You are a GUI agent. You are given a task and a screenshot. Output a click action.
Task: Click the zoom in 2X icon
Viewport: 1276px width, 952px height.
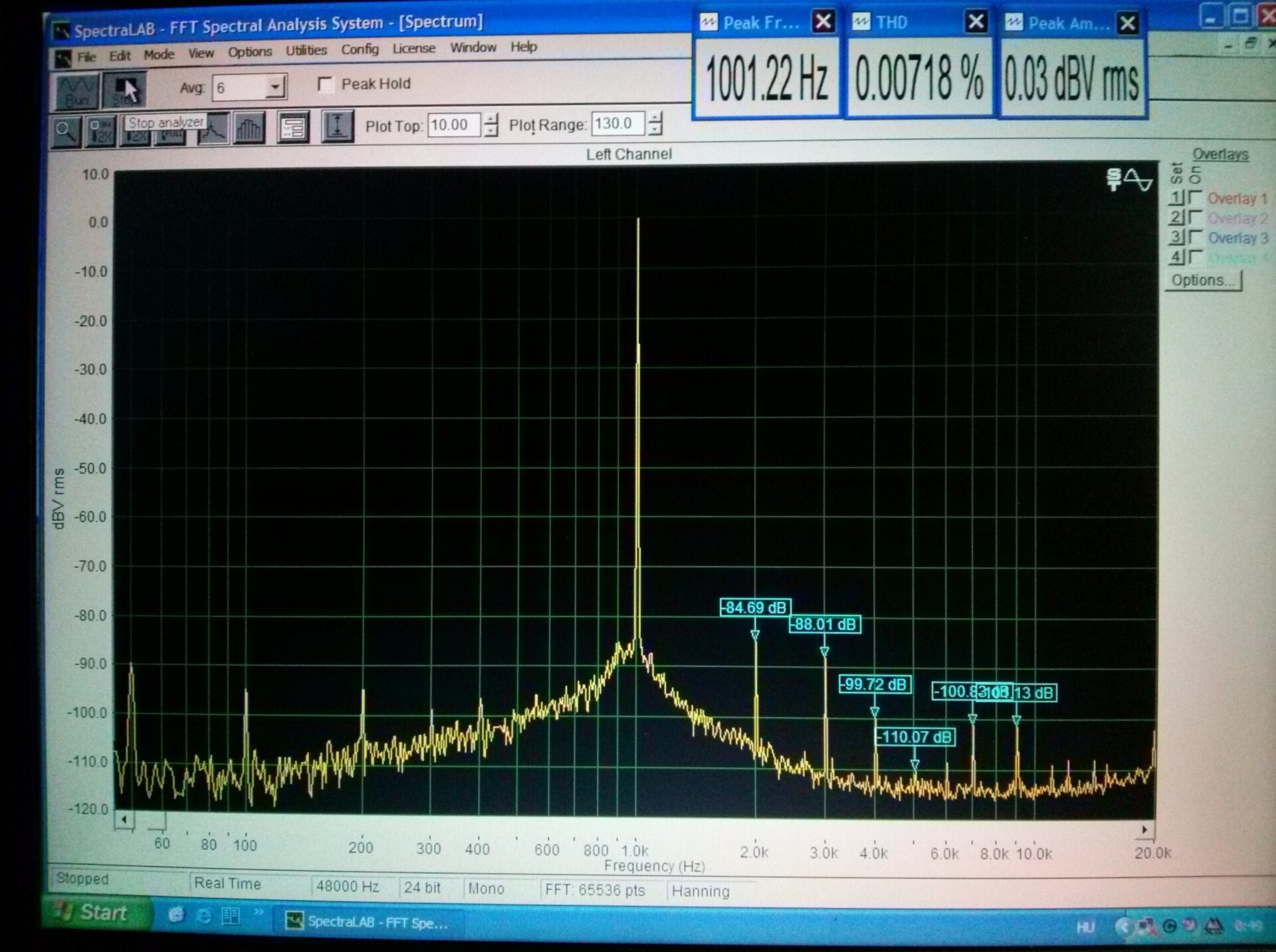101,131
